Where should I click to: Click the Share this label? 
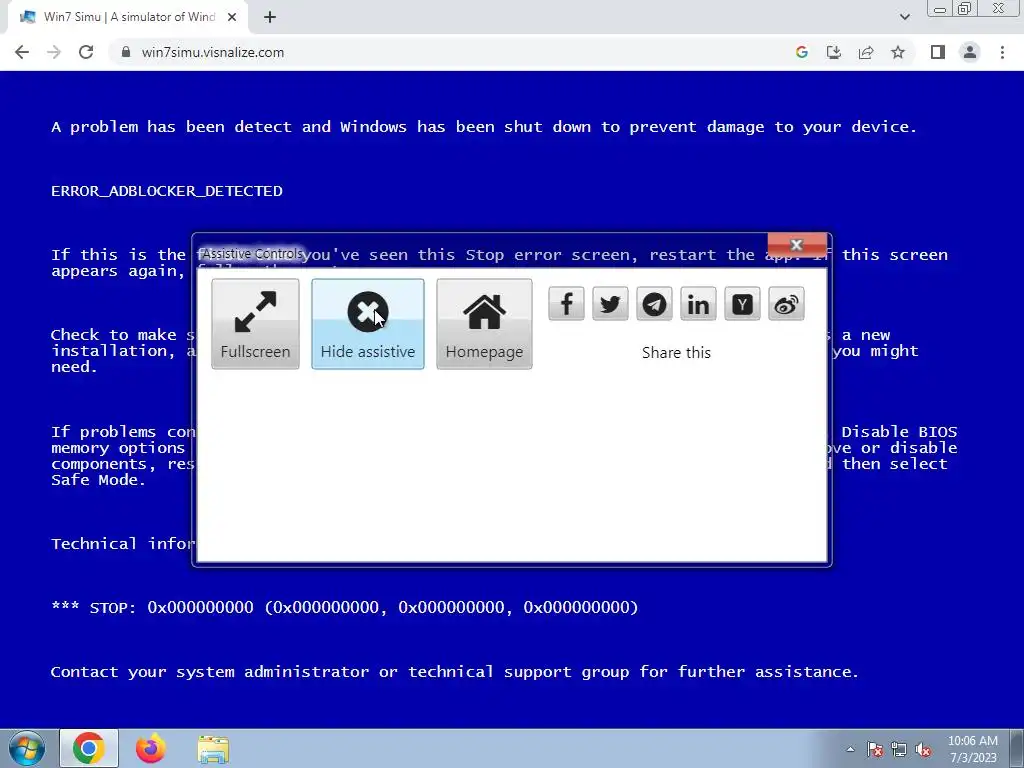(x=676, y=353)
